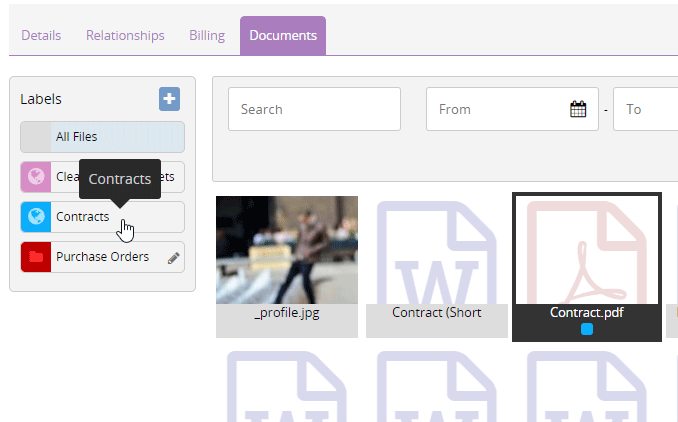Viewport: 678px width, 422px height.
Task: Click the blue Contracts globe icon
Action: [x=36, y=217]
